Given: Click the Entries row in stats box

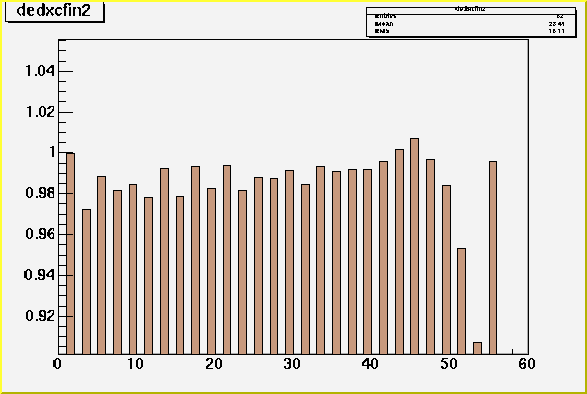Looking at the screenshot, I should tap(471, 16).
